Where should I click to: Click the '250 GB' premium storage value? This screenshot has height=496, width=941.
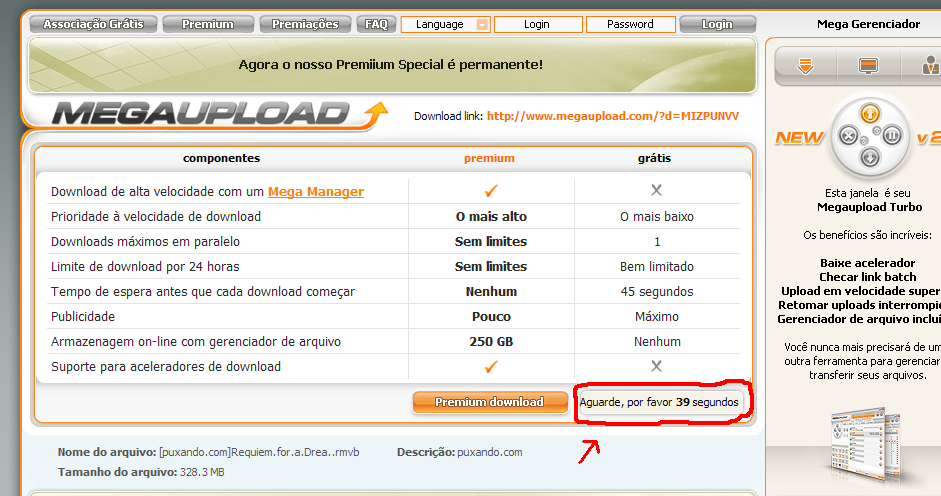coord(491,342)
